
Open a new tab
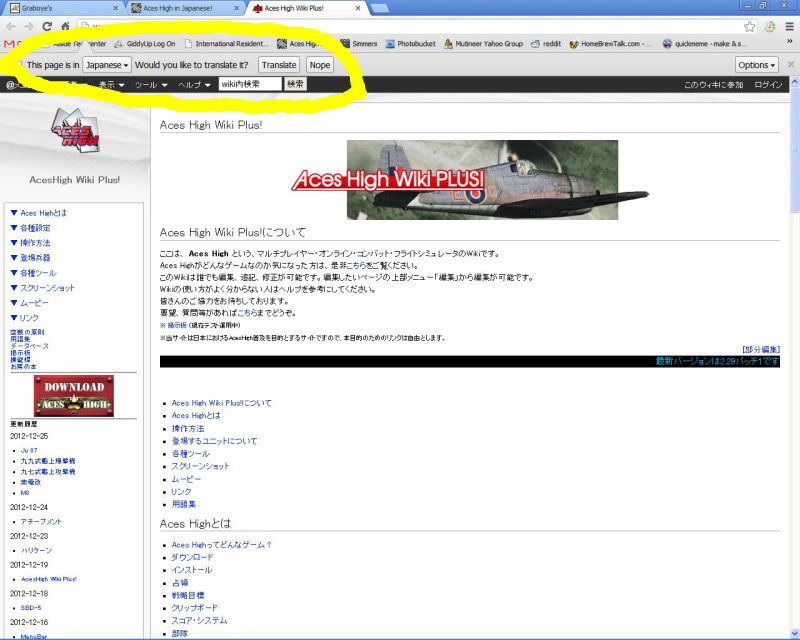380,8
